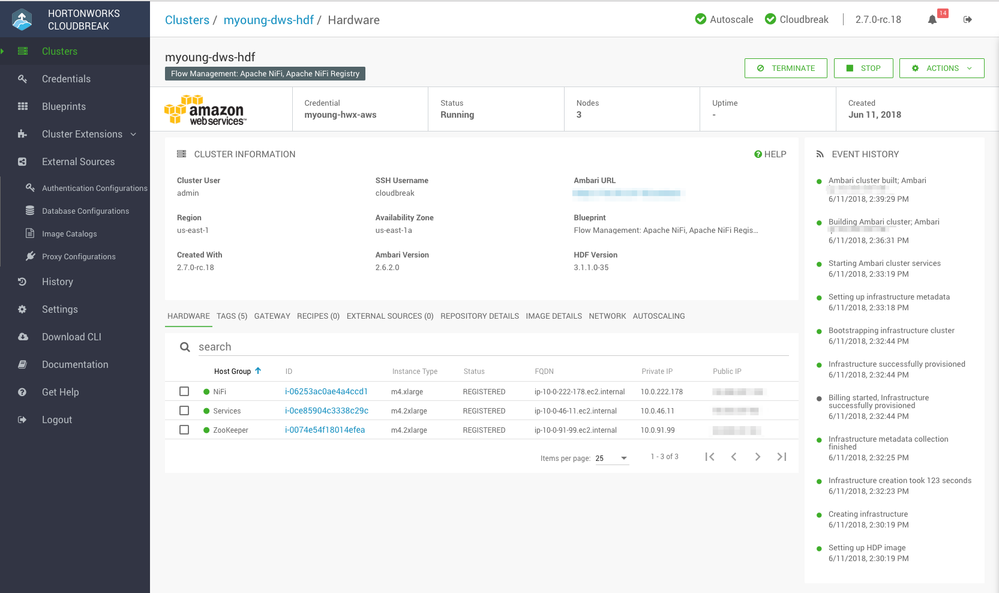Switch to the External Sources (0) tab
Screen dimensions: 999x593
[x=390, y=316]
